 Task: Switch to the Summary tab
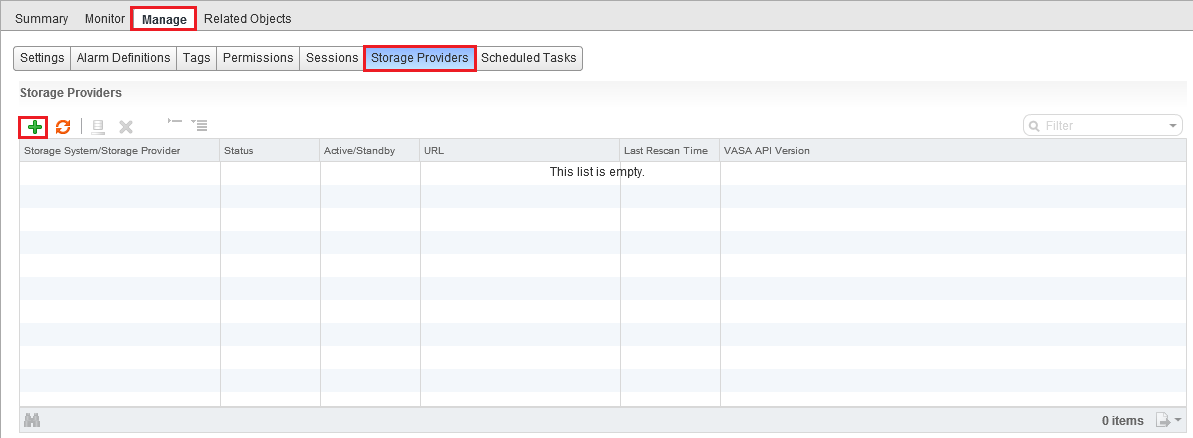pos(41,18)
